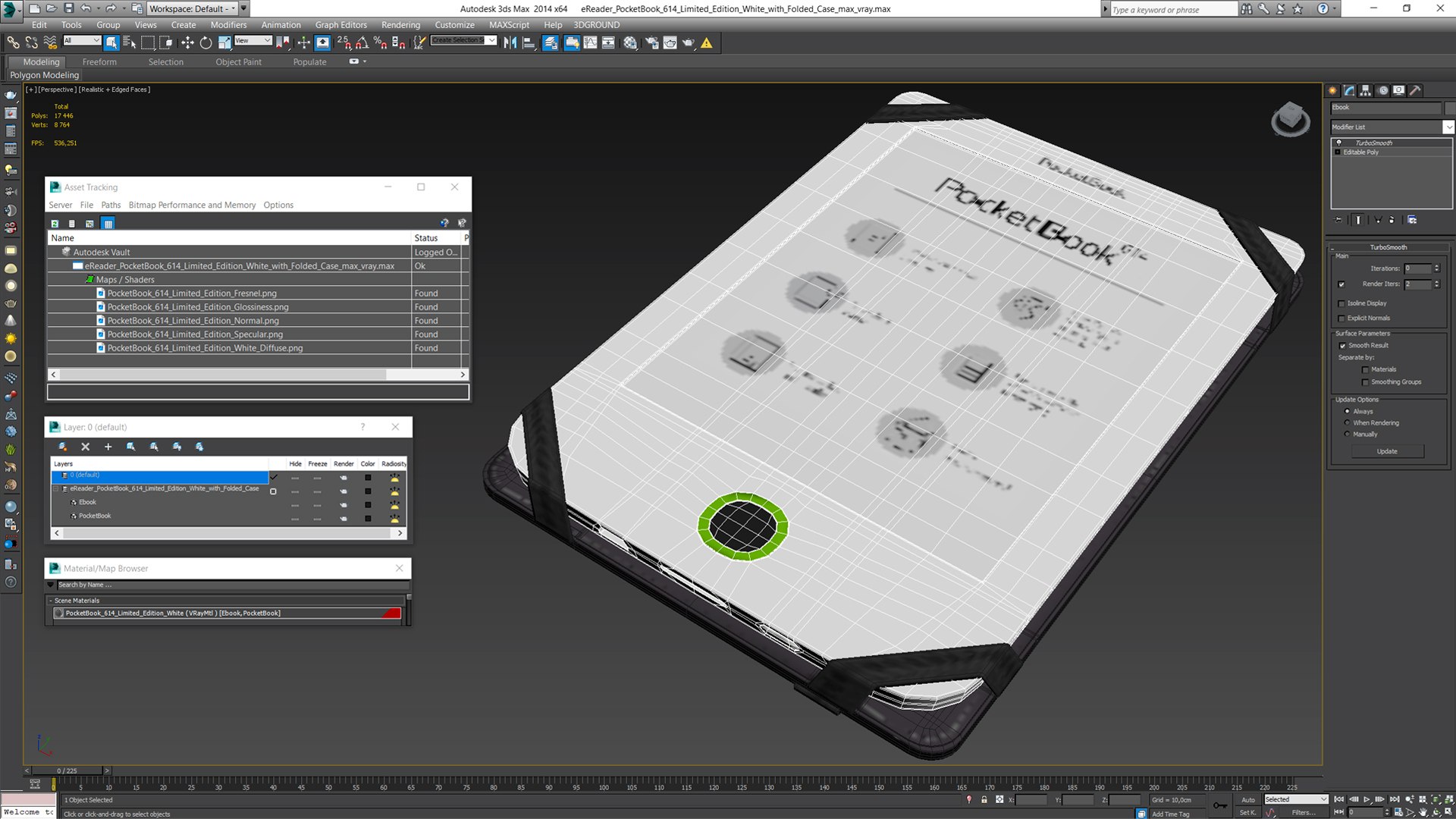Collapse the TurboSmooth rollout header
The width and height of the screenshot is (1456, 819).
pyautogui.click(x=1388, y=247)
